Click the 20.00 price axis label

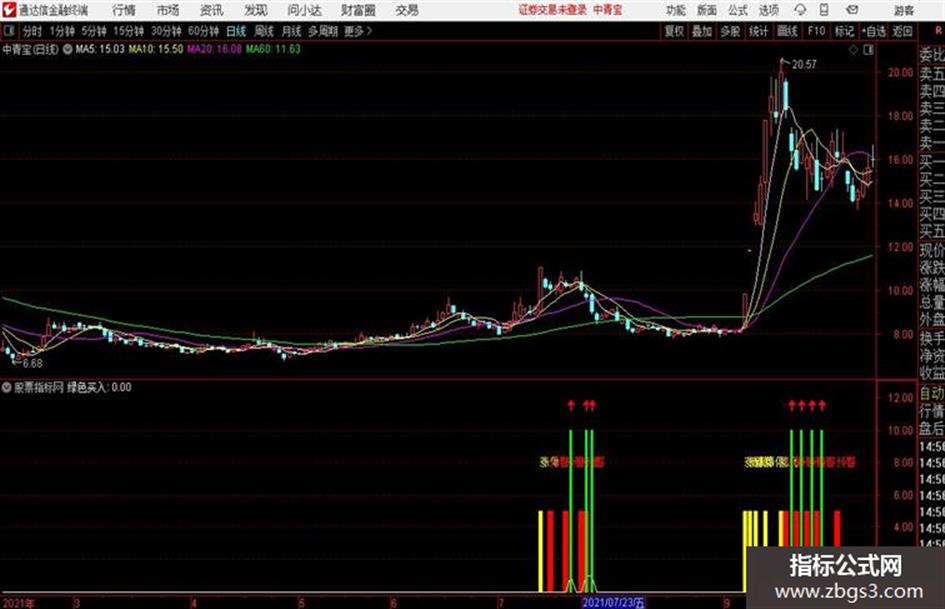tap(900, 72)
